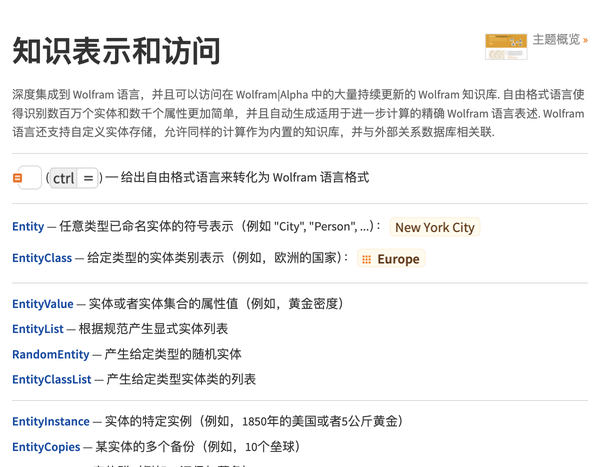This screenshot has width=600, height=467.
Task: Click the Europe entity class badge
Action: coord(391,259)
